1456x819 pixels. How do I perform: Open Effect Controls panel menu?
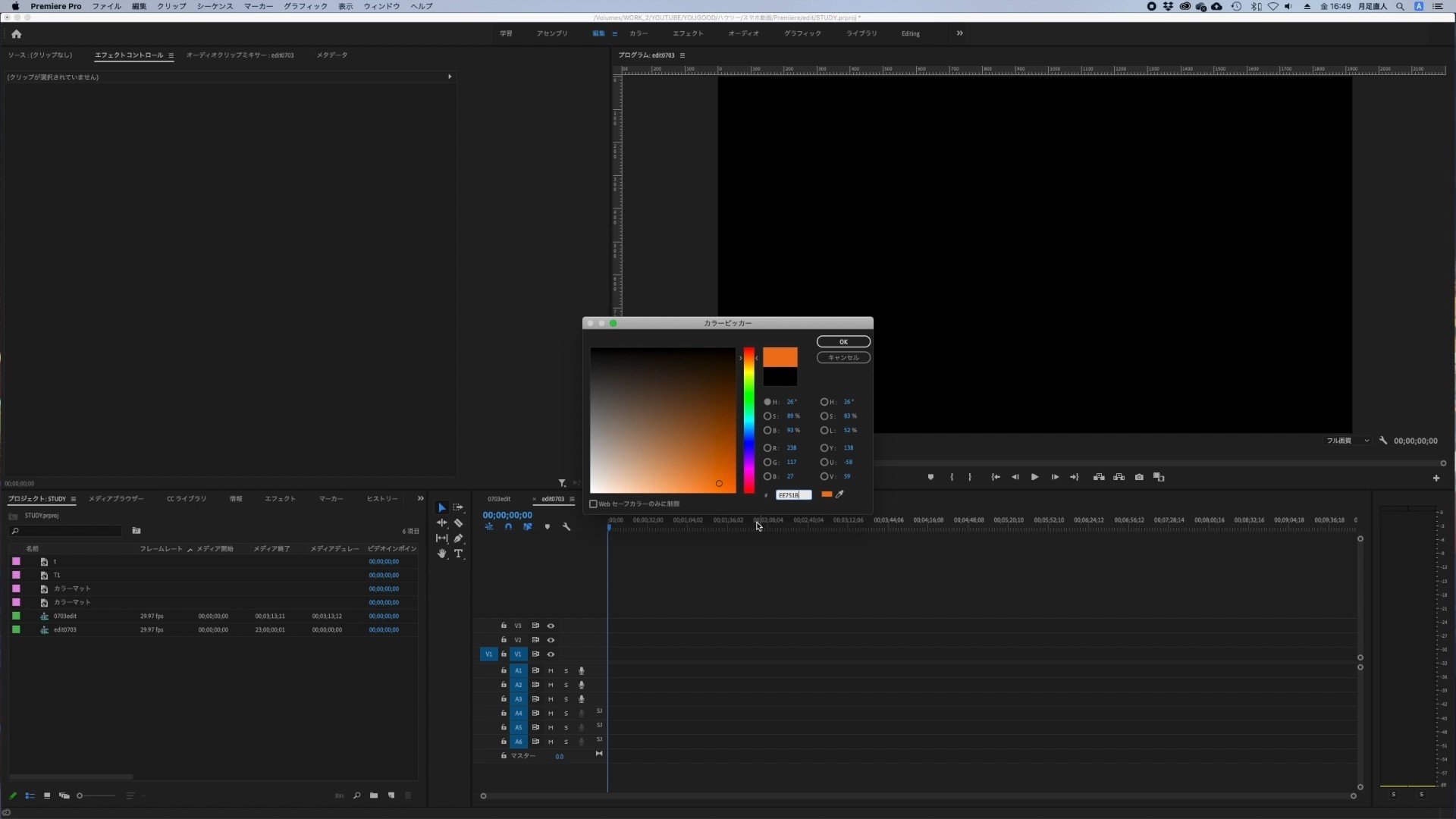171,55
